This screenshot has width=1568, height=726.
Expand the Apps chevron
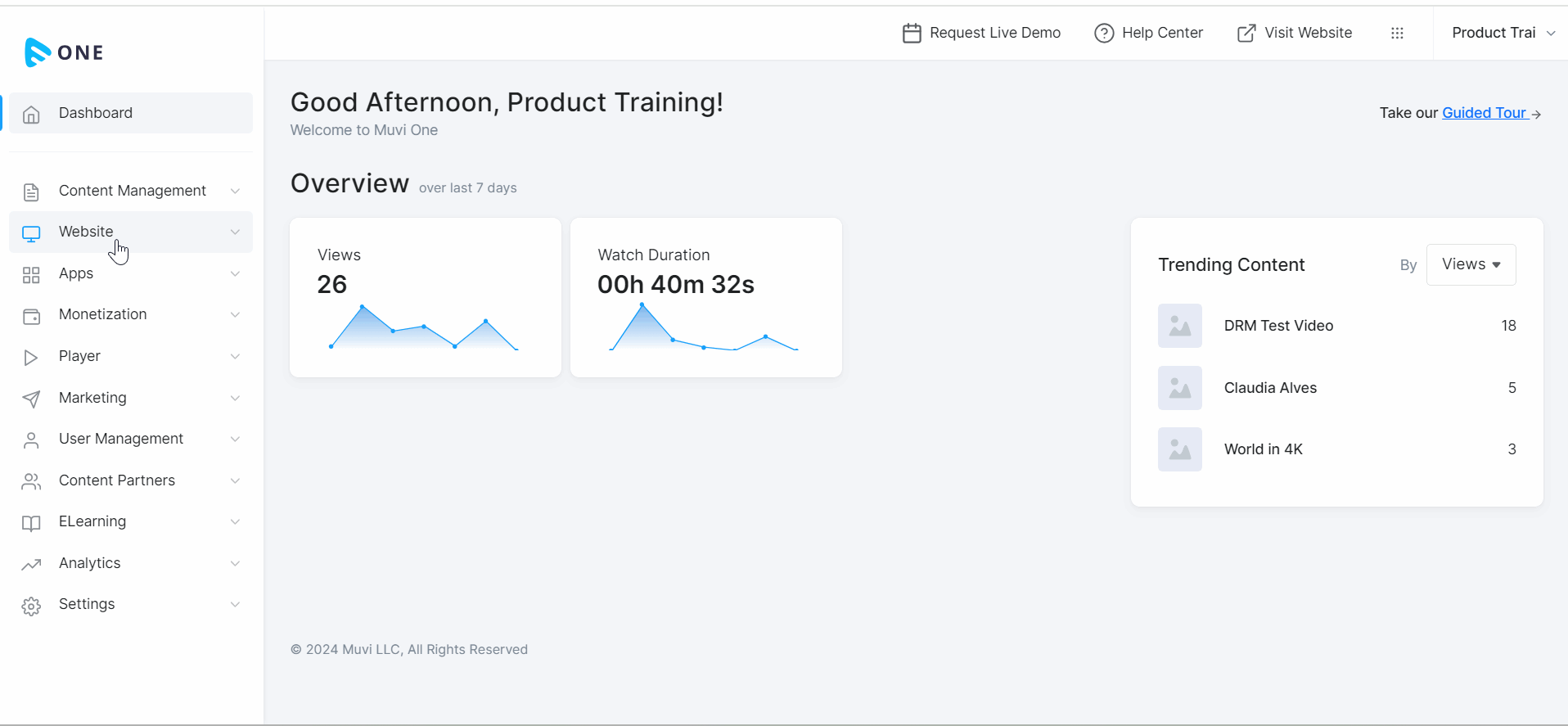pos(235,273)
